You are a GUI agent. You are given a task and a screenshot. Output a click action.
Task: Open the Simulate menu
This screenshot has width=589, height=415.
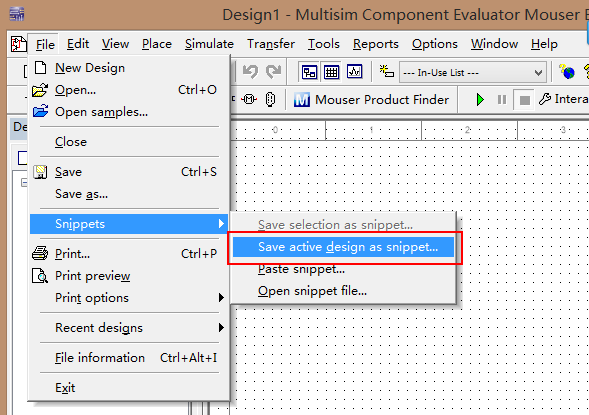coord(209,44)
